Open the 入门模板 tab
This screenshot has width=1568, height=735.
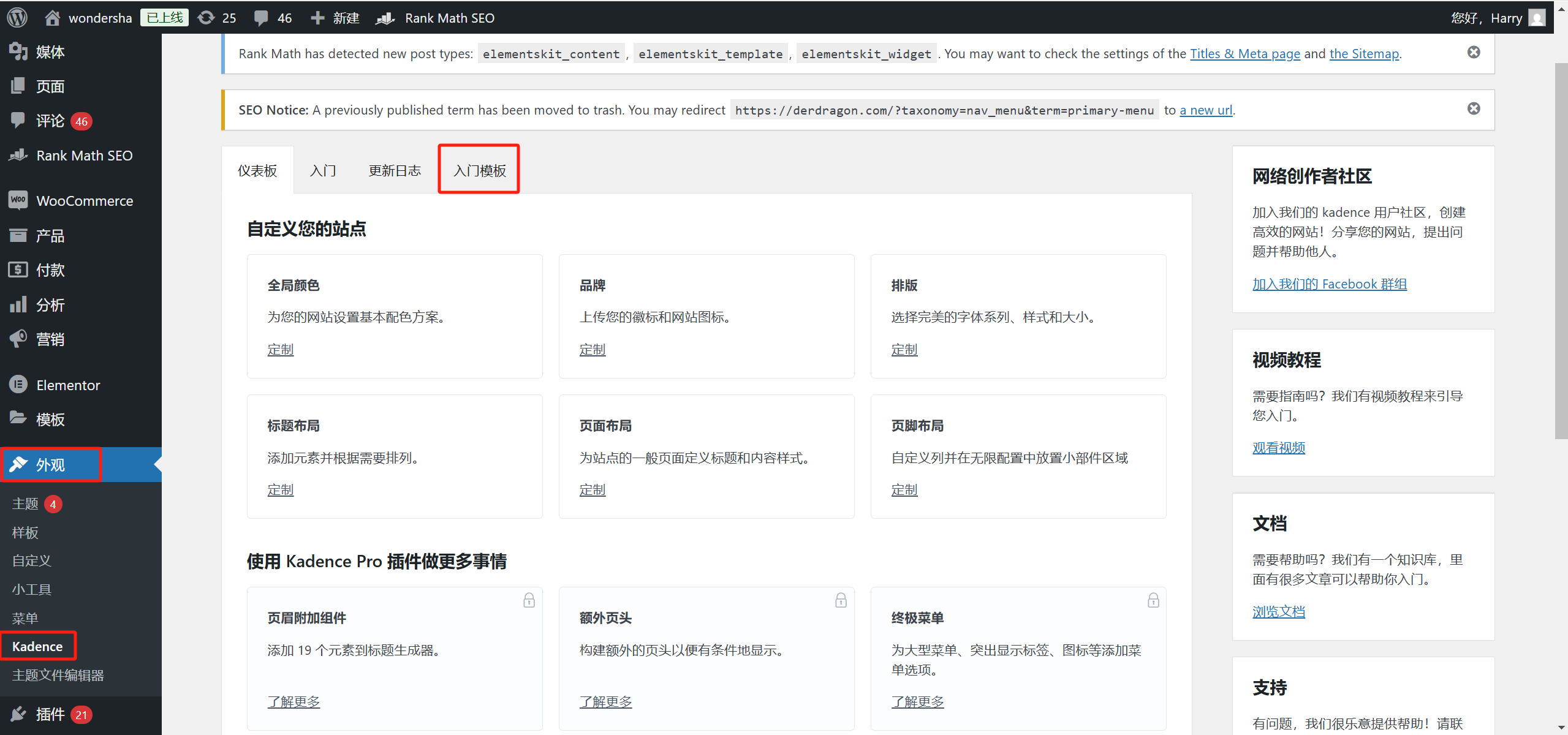479,170
